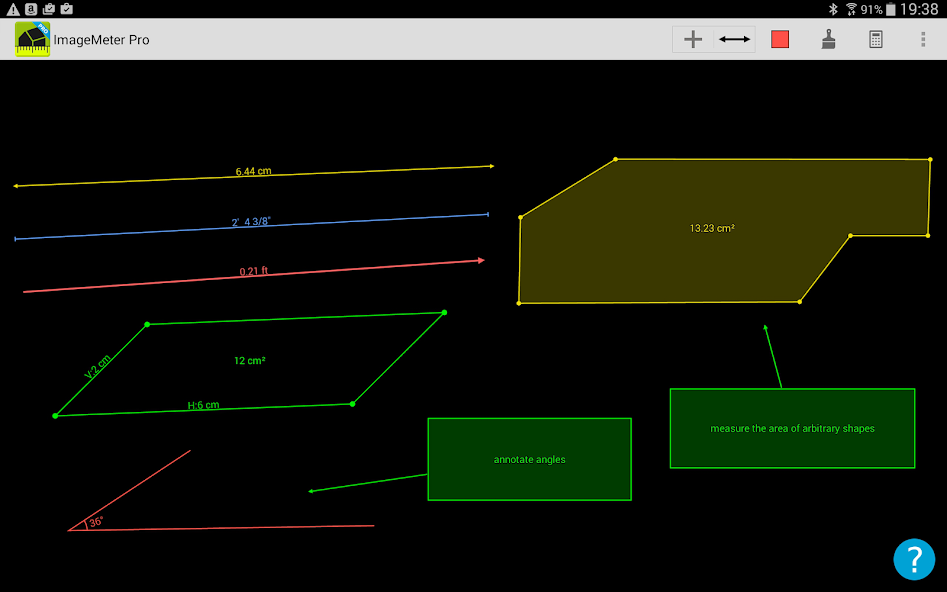The width and height of the screenshot is (947, 592).
Task: Select the paint brush style tool
Action: [828, 39]
